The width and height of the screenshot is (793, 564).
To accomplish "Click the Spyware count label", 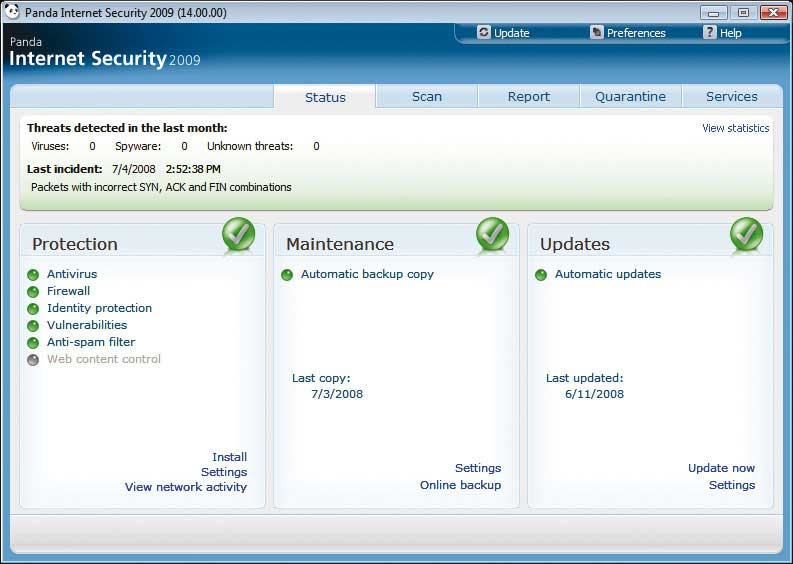I will (x=138, y=146).
